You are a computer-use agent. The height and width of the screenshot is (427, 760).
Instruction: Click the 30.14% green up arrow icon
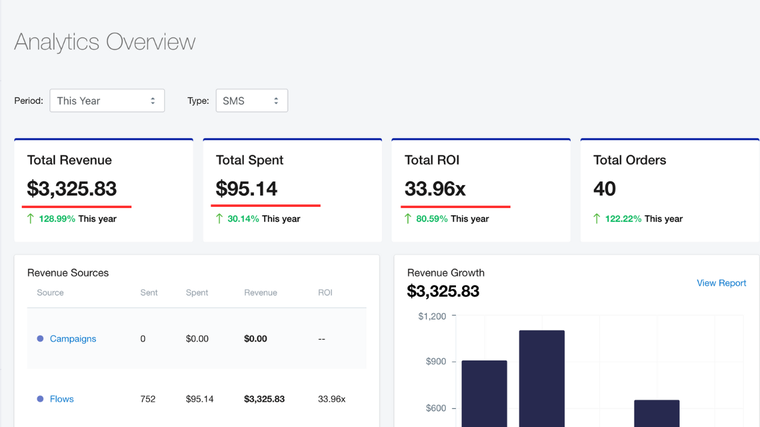click(219, 219)
